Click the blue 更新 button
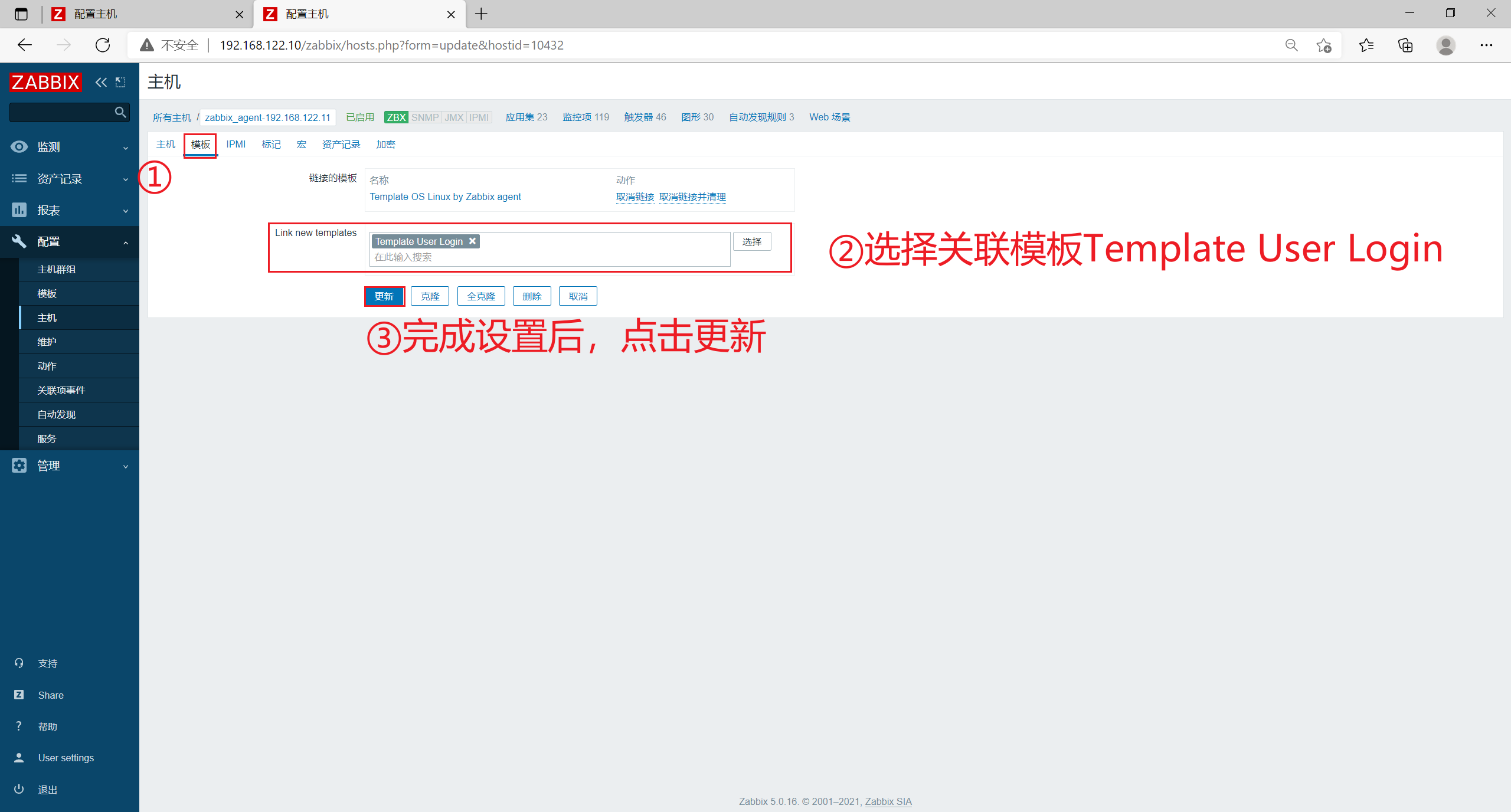This screenshot has width=1511, height=812. click(x=384, y=296)
